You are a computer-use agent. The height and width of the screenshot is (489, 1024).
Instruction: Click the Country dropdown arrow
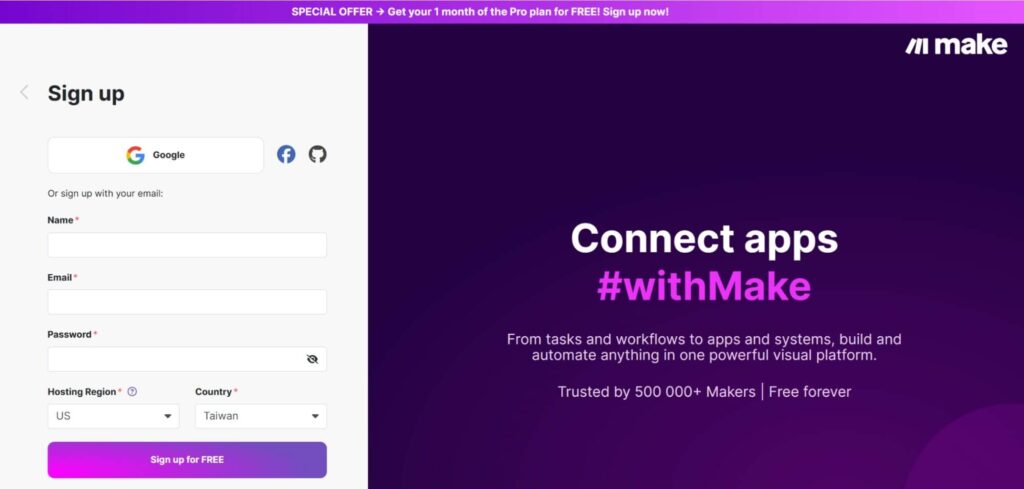315,416
